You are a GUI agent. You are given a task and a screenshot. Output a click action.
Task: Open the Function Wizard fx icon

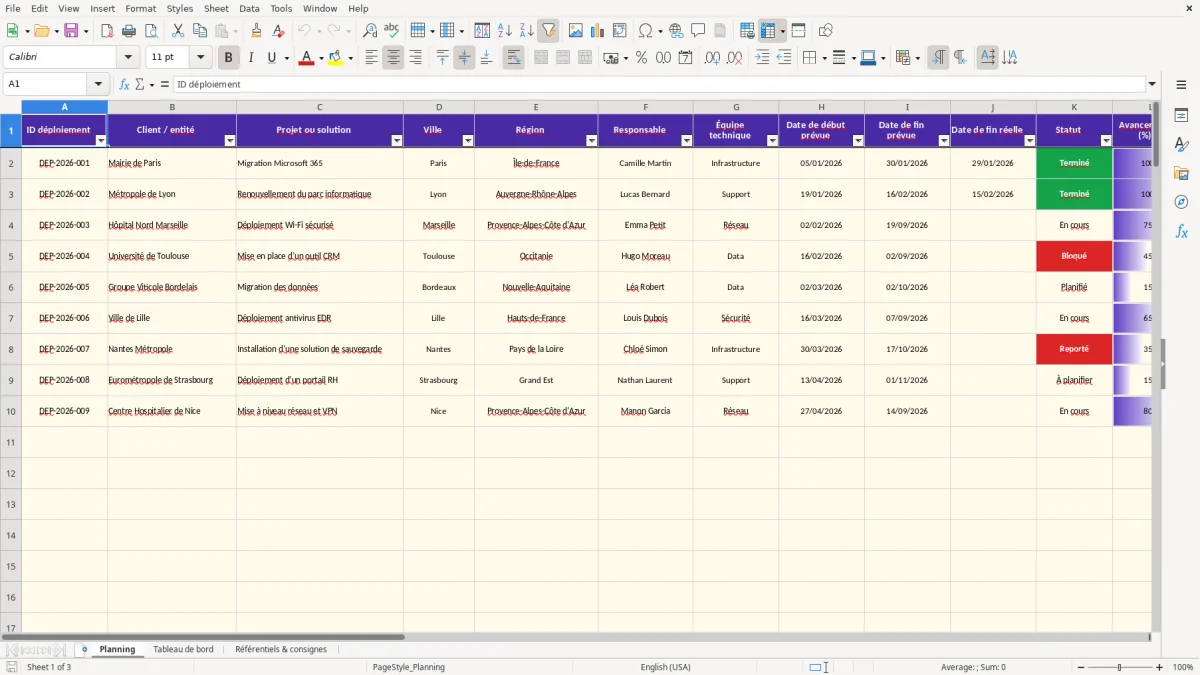click(124, 85)
